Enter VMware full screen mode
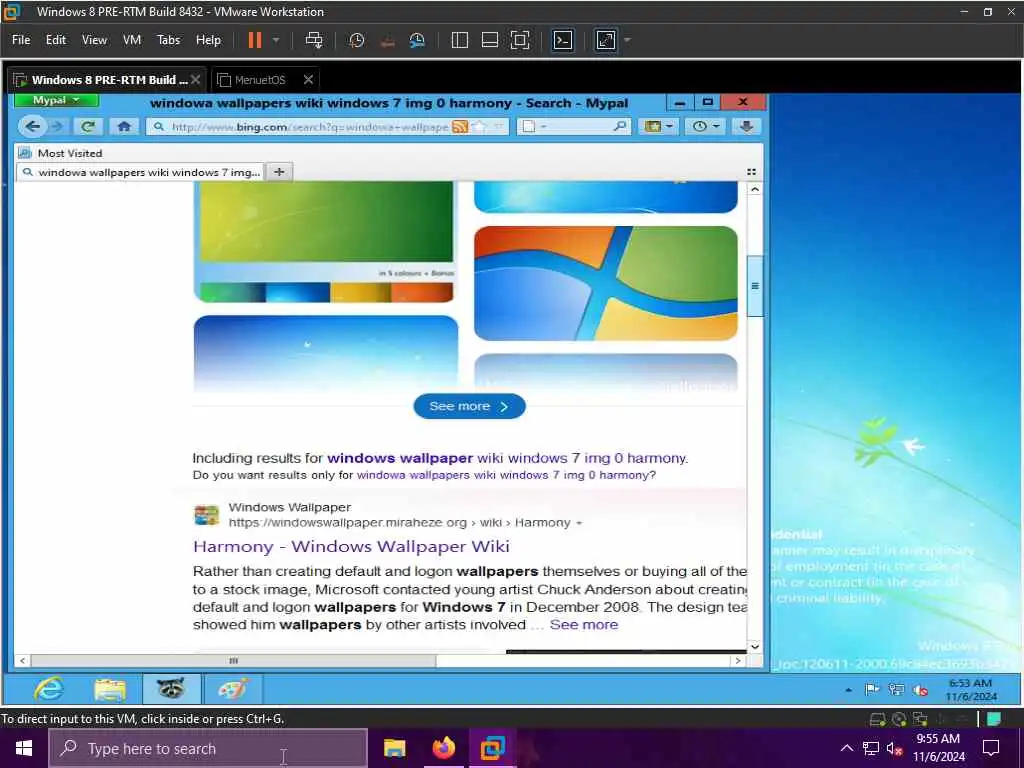Screen dimensions: 1024x768 [520, 40]
